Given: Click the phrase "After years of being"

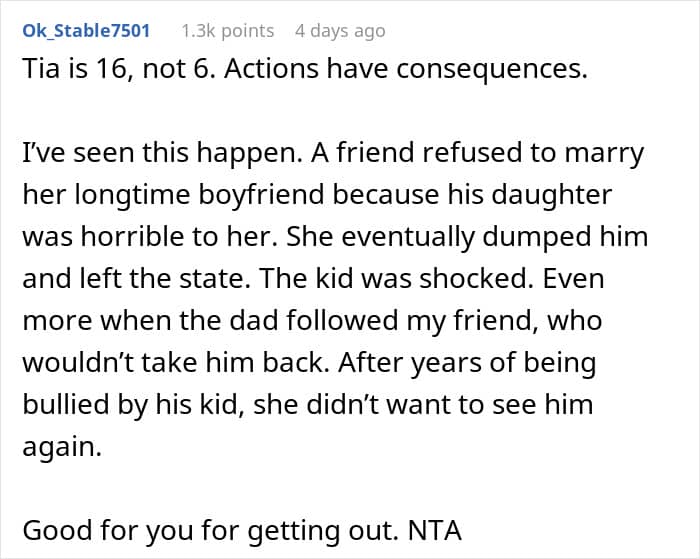Looking at the screenshot, I should click(x=467, y=363).
